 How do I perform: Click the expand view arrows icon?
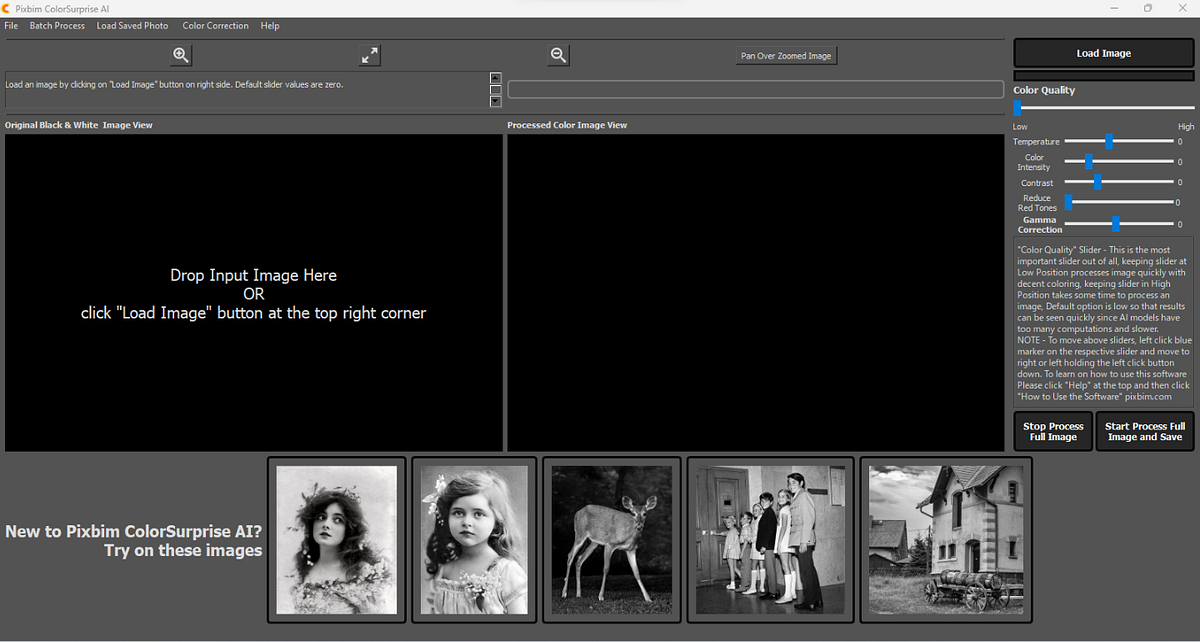click(369, 55)
